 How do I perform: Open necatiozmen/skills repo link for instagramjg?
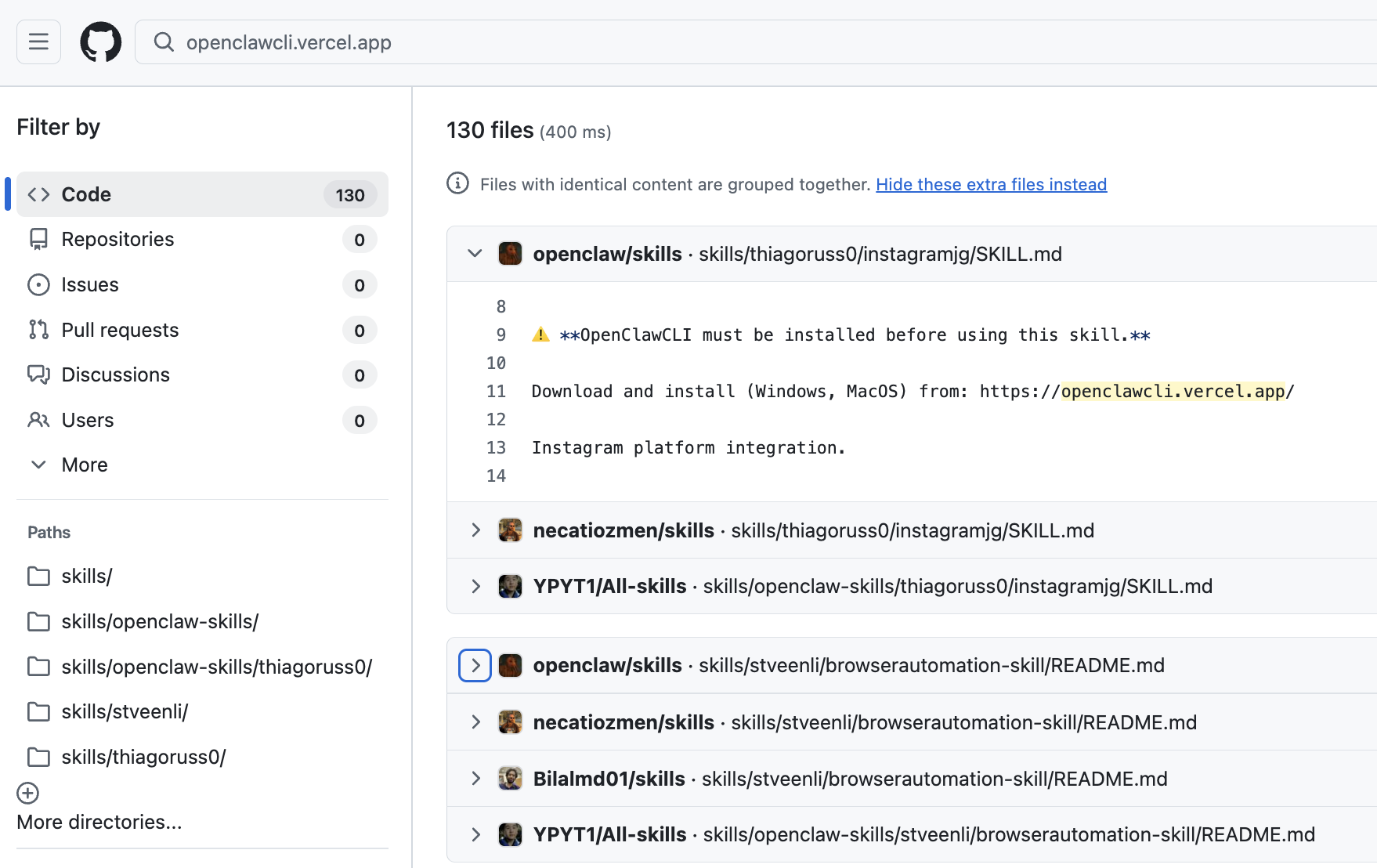pyautogui.click(x=623, y=530)
